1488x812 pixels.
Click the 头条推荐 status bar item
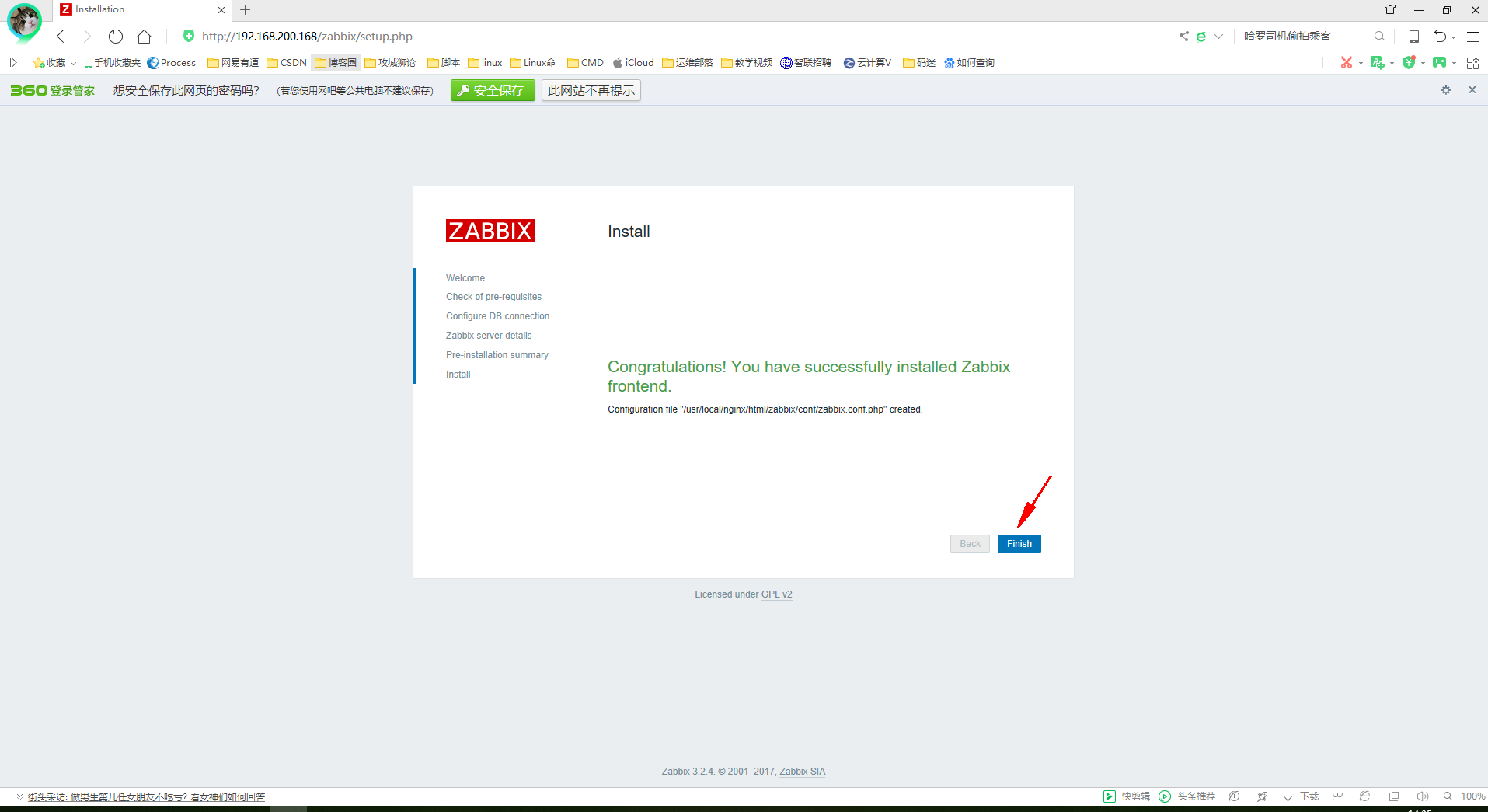(1187, 796)
